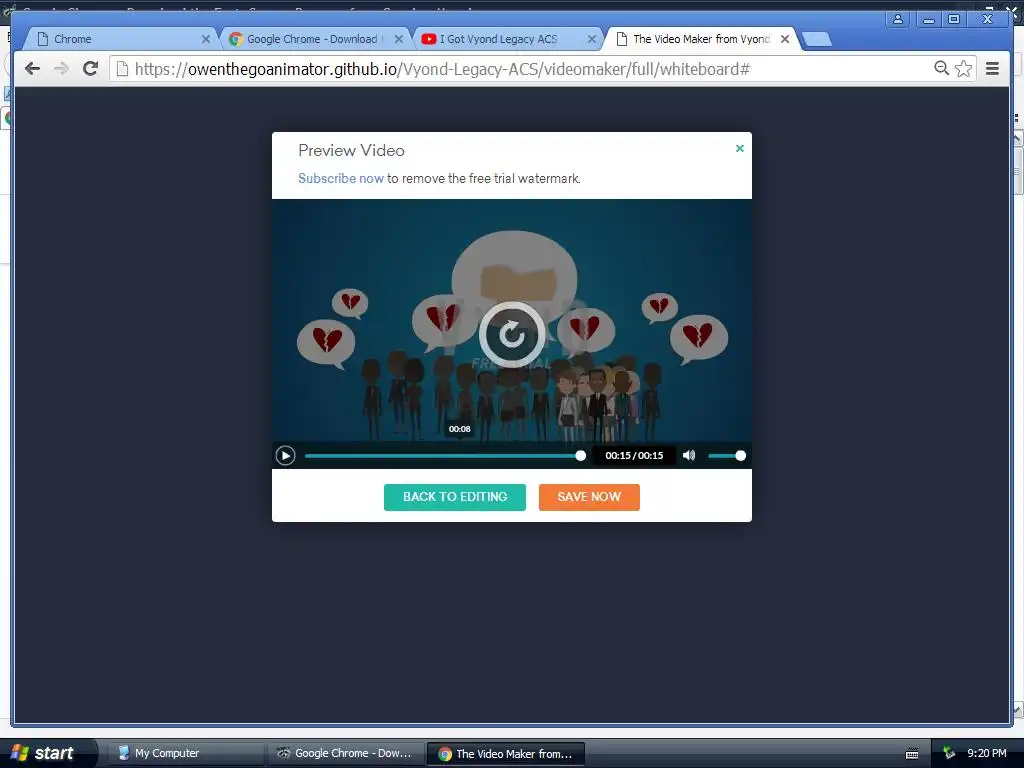Click the system tray network icon

pos(949,753)
